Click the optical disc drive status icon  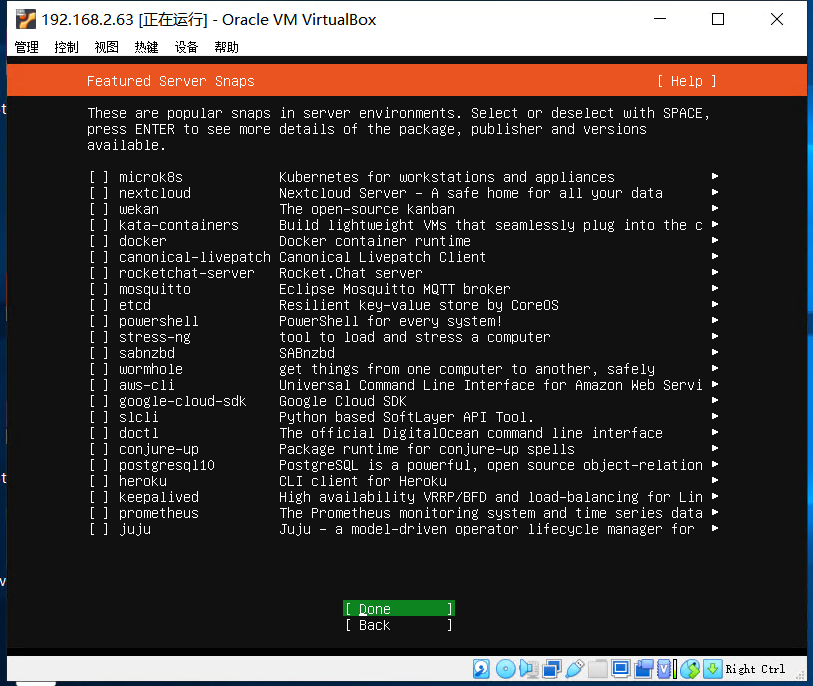pyautogui.click(x=506, y=669)
